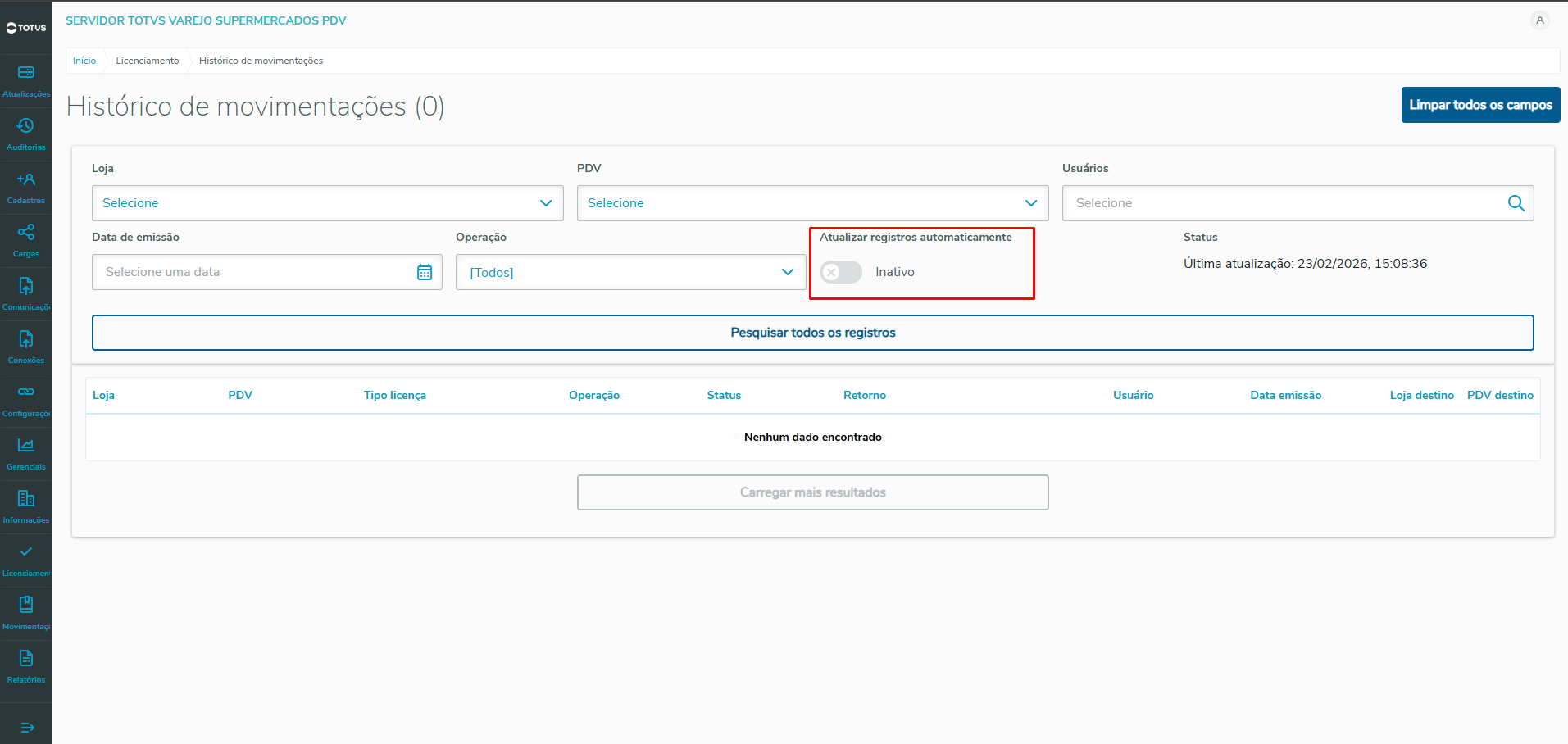Click the TOTVS logo

coord(26,28)
